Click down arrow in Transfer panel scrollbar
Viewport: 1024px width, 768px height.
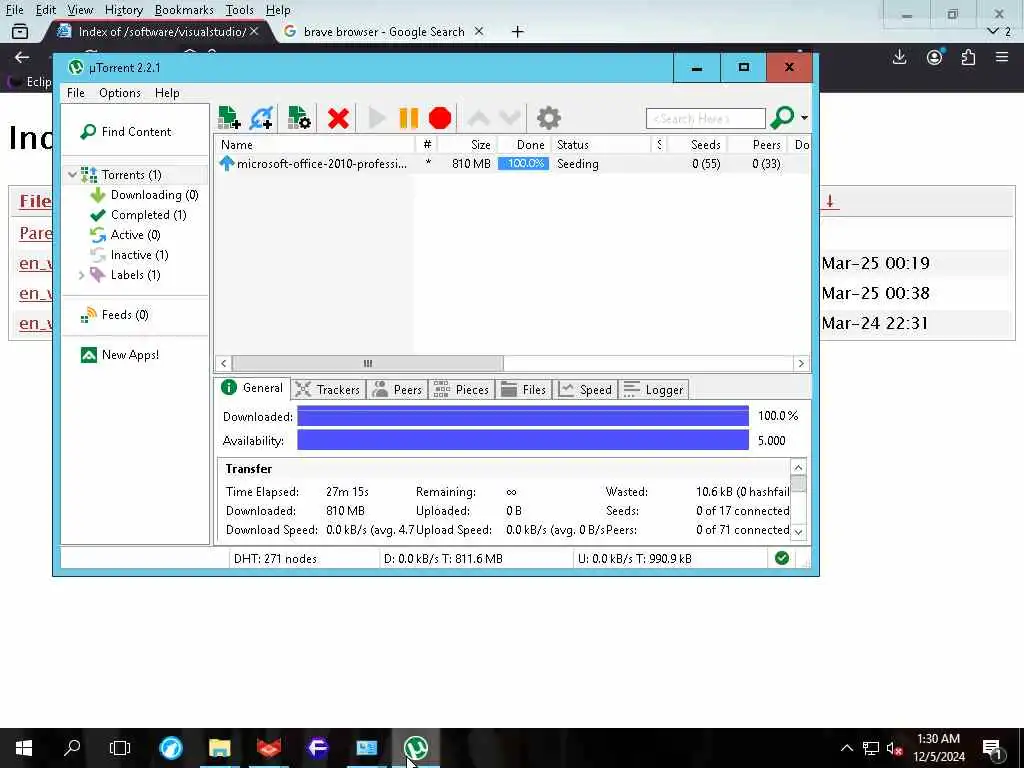[x=798, y=532]
